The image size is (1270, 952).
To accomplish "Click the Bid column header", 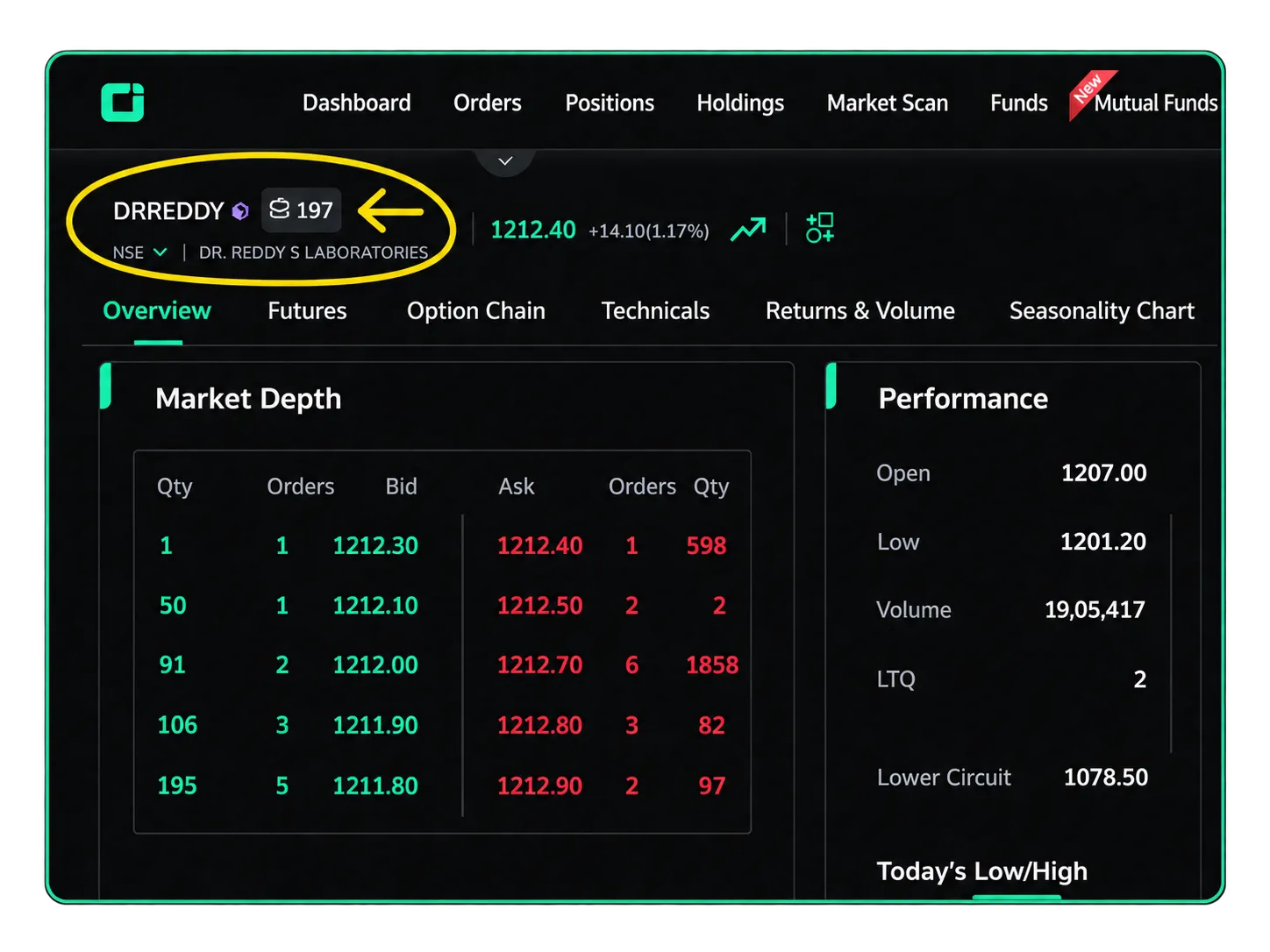I will click(402, 487).
